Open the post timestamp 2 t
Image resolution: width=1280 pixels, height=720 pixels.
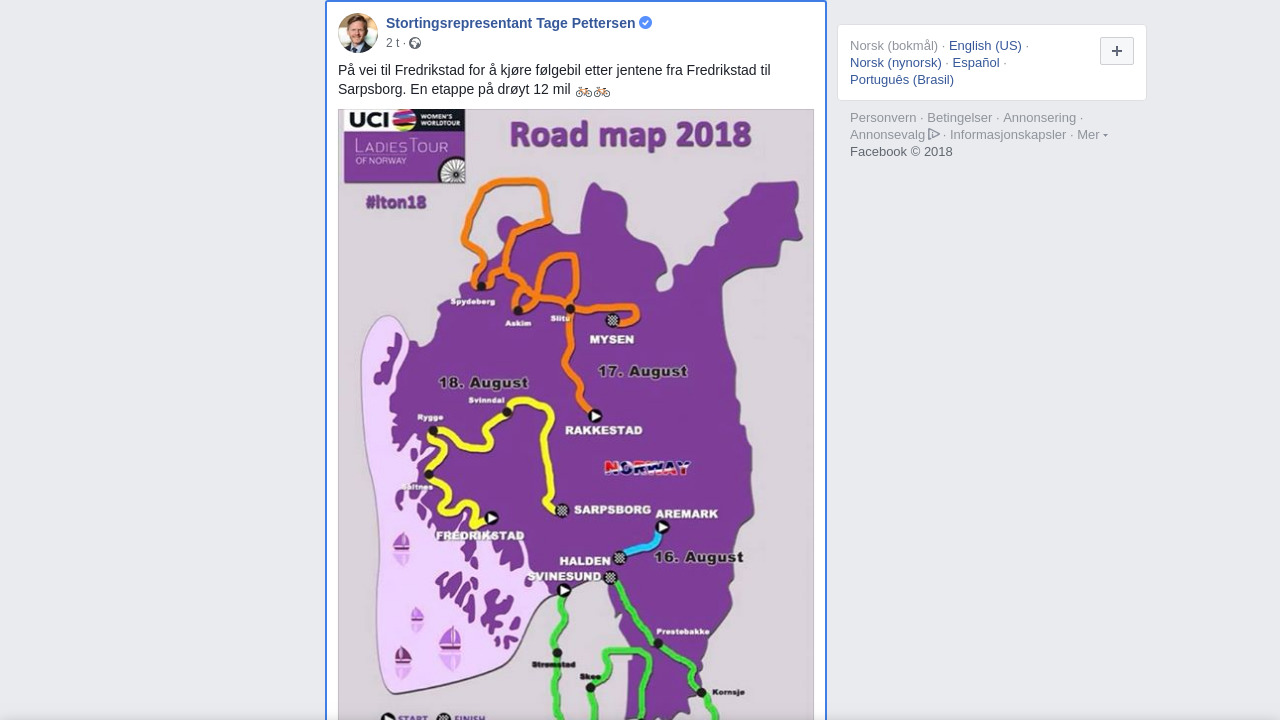coord(392,43)
